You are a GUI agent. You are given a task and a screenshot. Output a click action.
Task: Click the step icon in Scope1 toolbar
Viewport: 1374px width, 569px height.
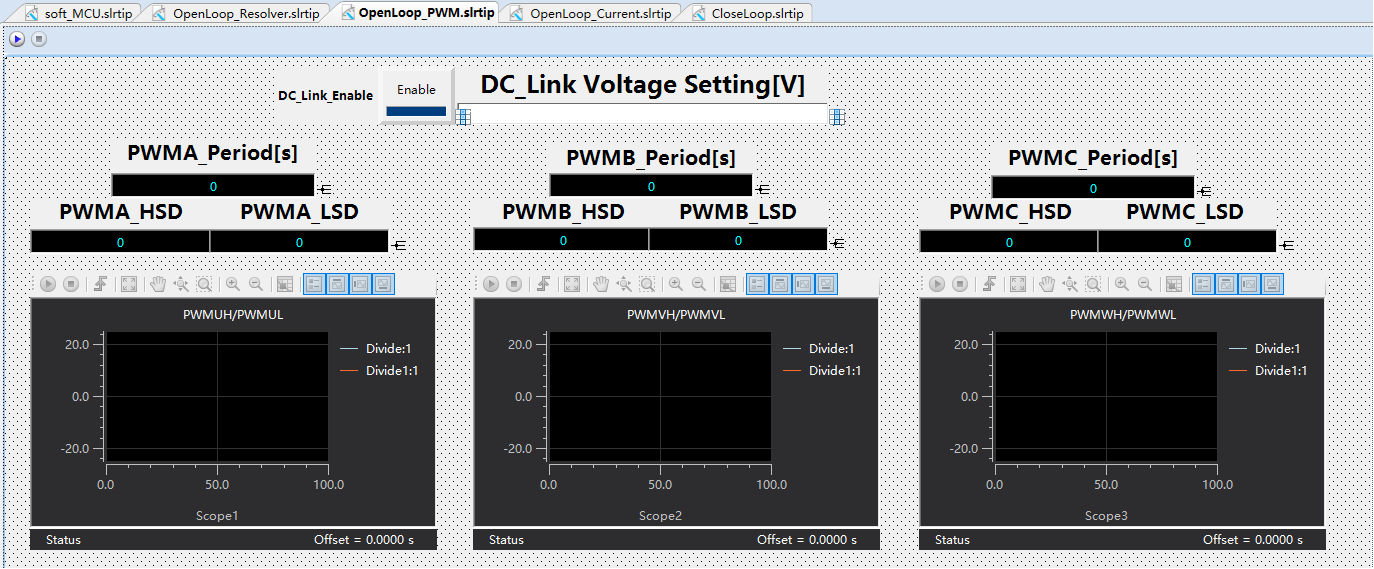(x=101, y=284)
